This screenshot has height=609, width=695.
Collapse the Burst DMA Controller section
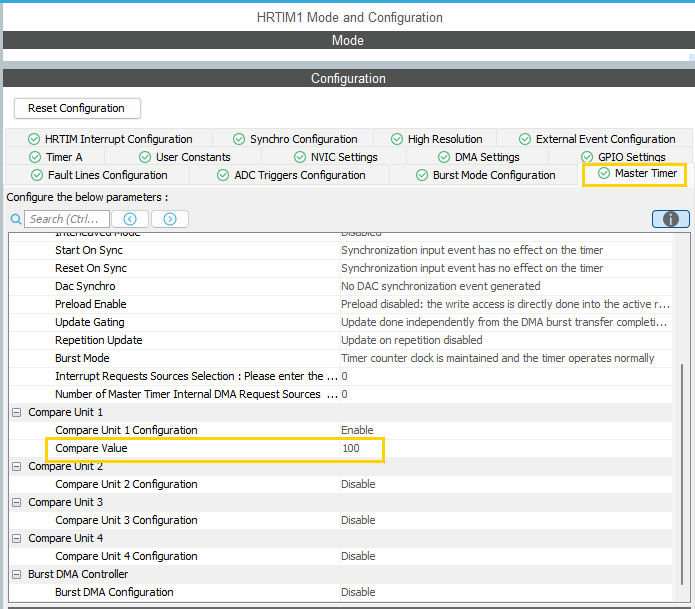16,574
